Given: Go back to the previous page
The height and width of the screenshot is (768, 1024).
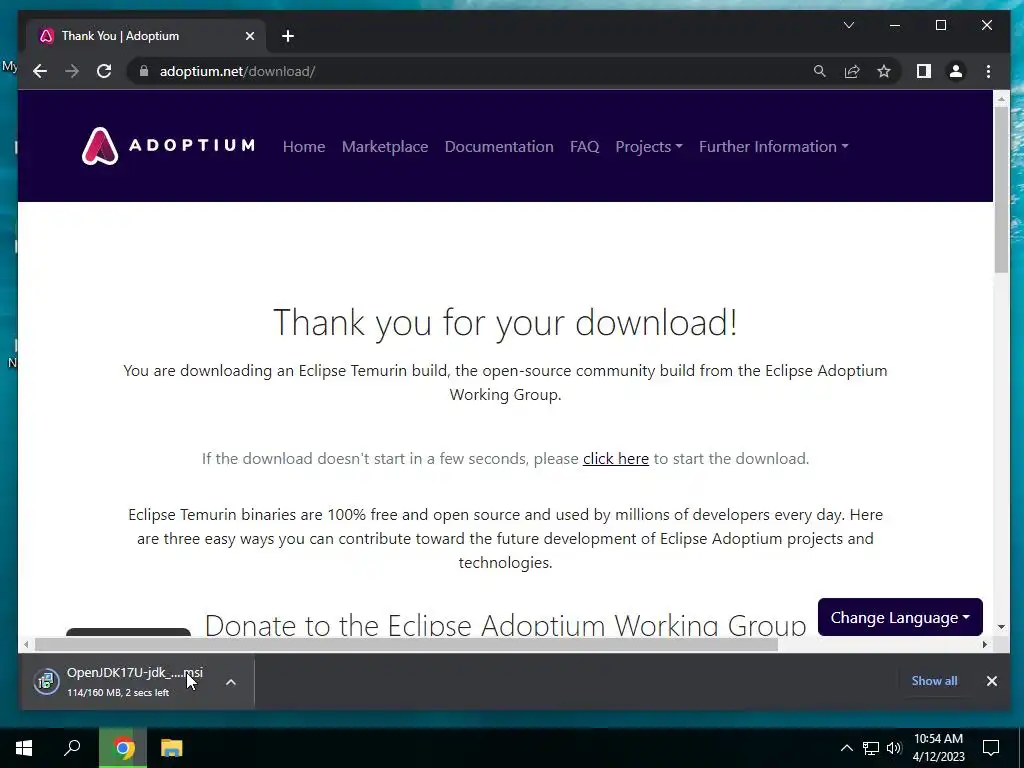Looking at the screenshot, I should tap(40, 71).
